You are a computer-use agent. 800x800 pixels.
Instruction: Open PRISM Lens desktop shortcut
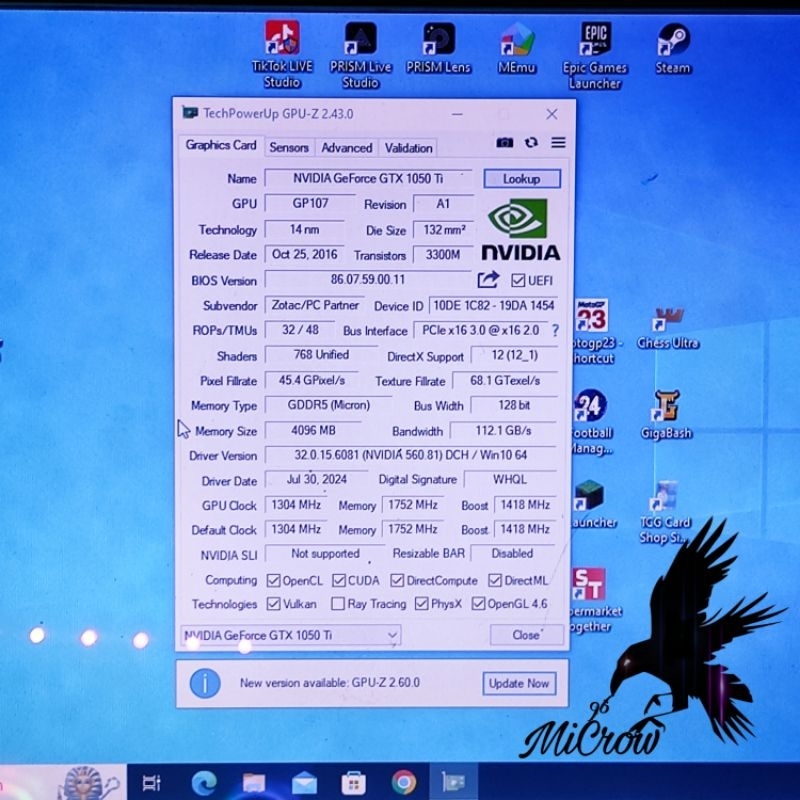click(x=438, y=48)
